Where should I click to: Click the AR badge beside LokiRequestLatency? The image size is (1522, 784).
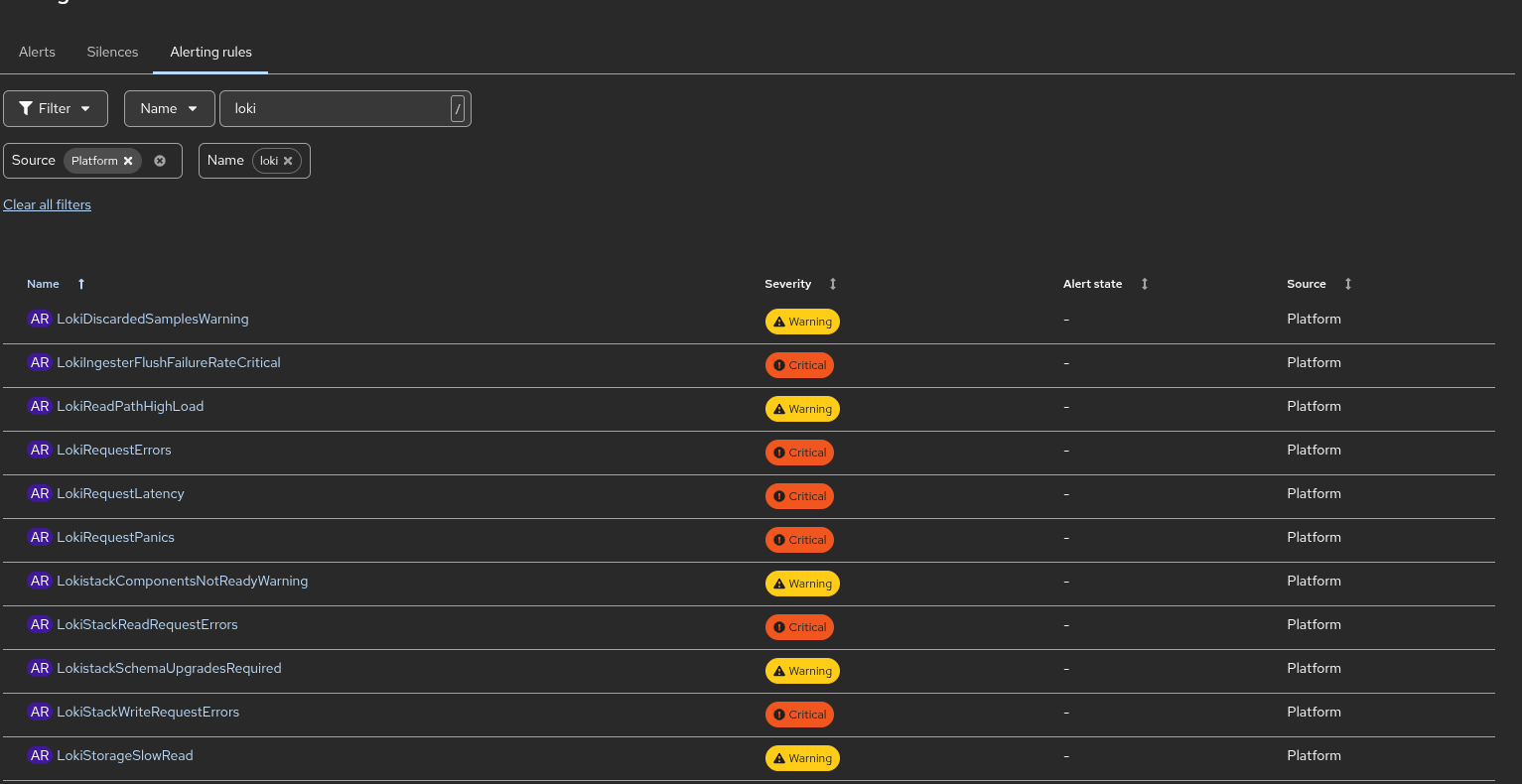[x=40, y=494]
